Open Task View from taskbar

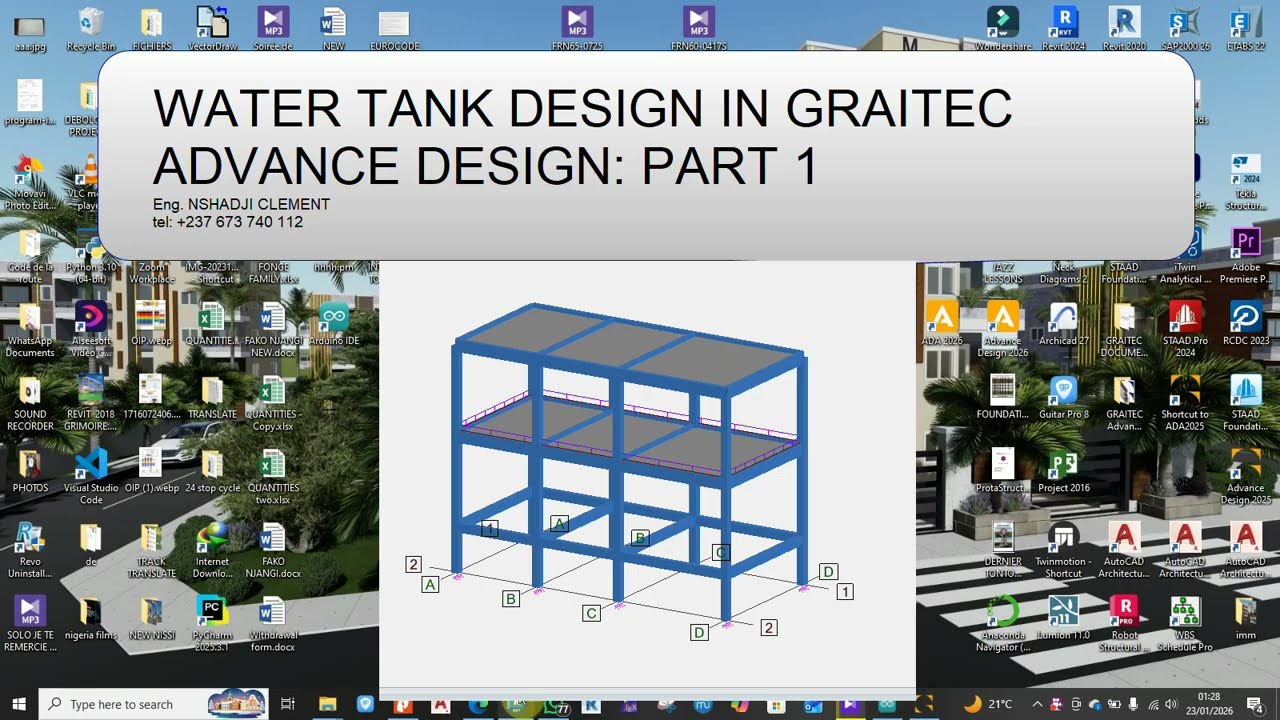point(288,704)
